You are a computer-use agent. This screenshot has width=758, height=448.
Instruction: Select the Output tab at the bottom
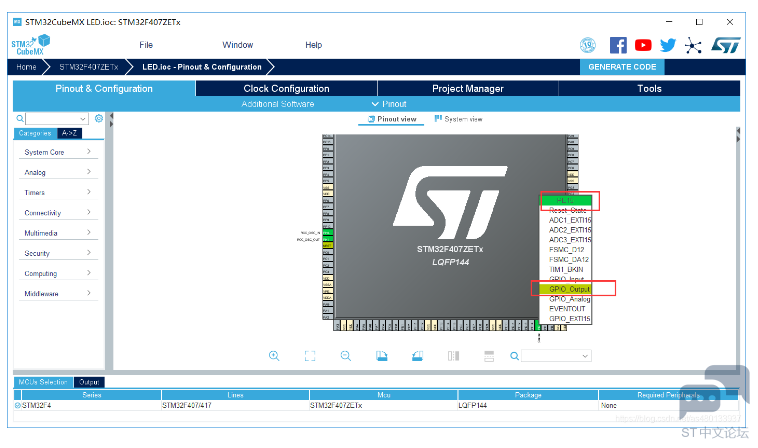pyautogui.click(x=89, y=382)
